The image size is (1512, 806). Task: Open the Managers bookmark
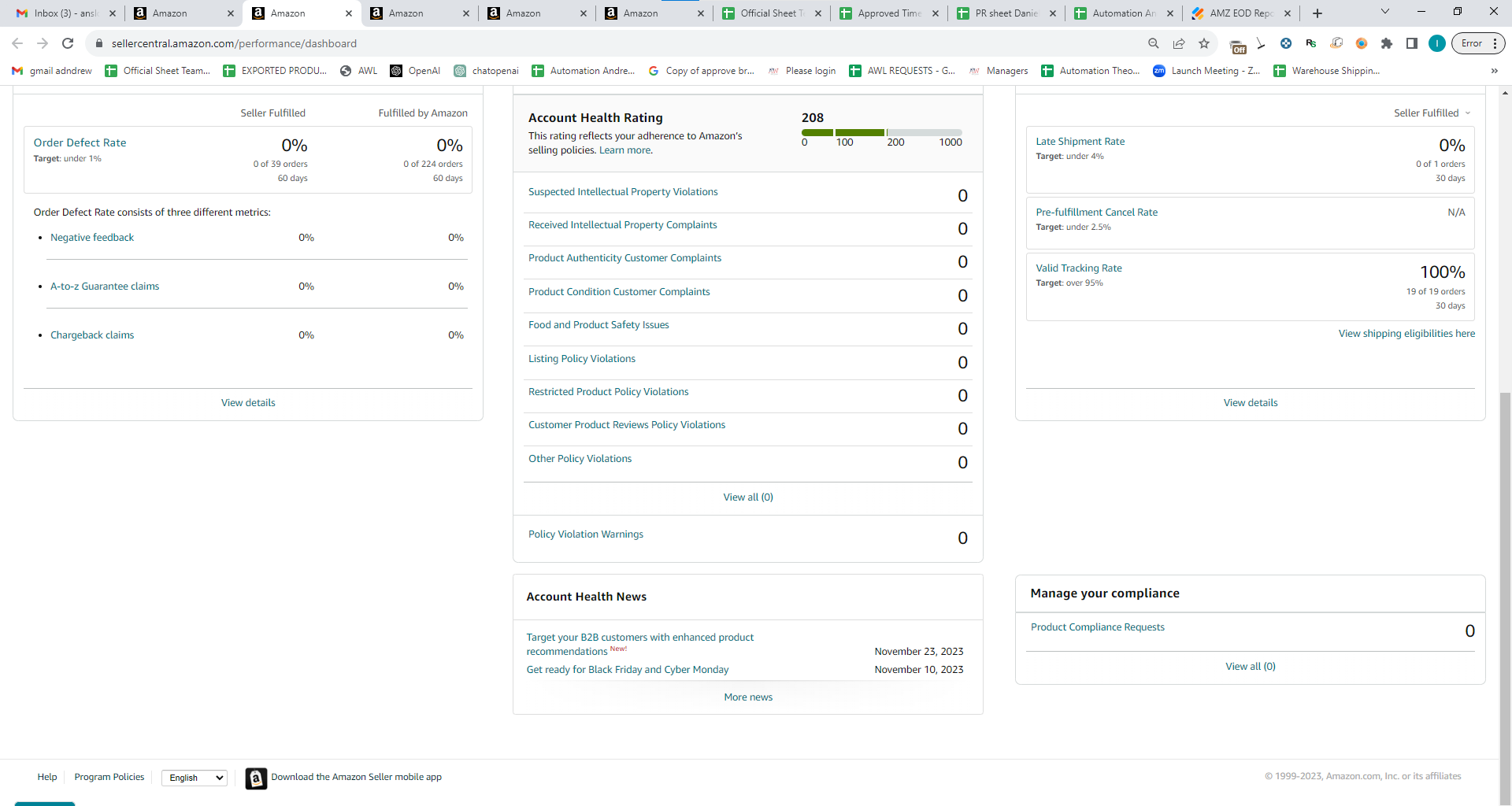(999, 71)
